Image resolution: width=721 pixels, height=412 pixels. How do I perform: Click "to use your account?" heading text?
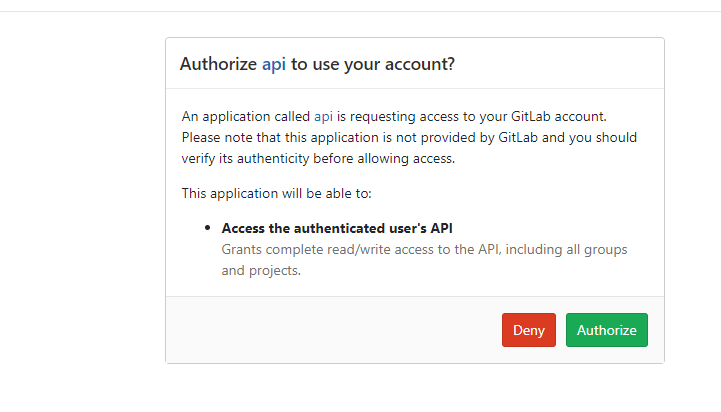coord(373,64)
